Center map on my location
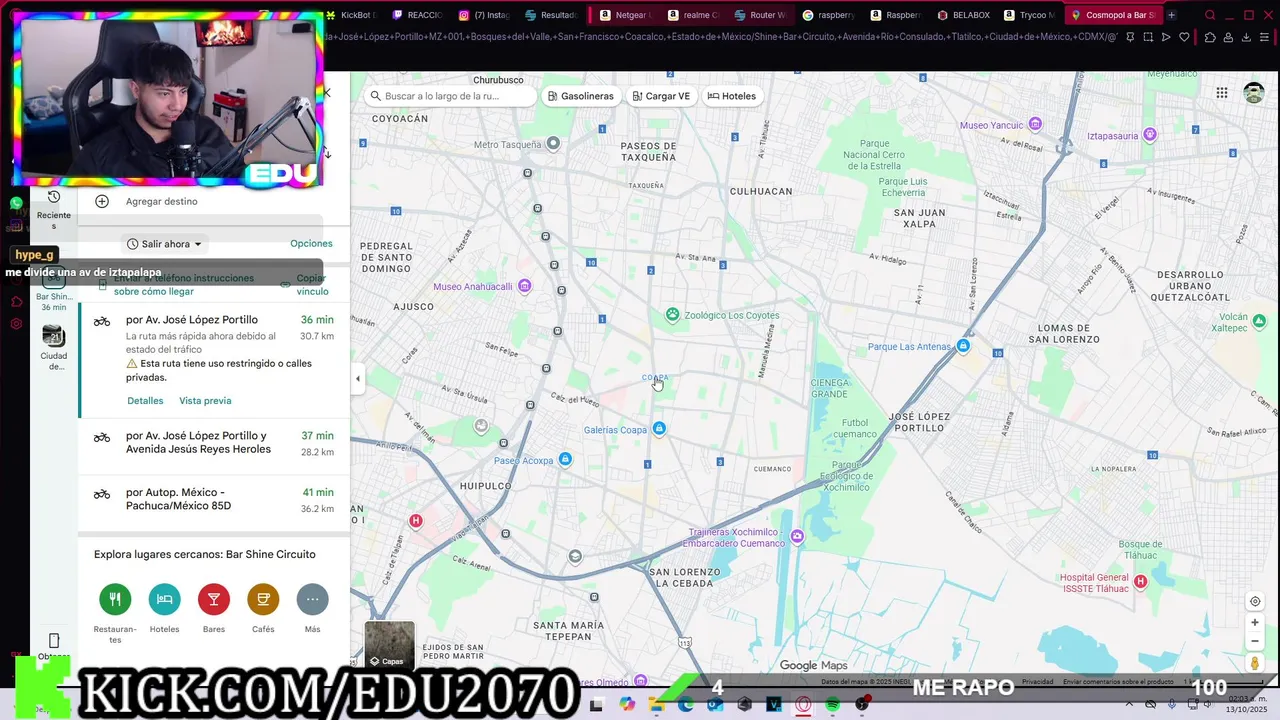Image resolution: width=1280 pixels, height=720 pixels. [x=1255, y=601]
